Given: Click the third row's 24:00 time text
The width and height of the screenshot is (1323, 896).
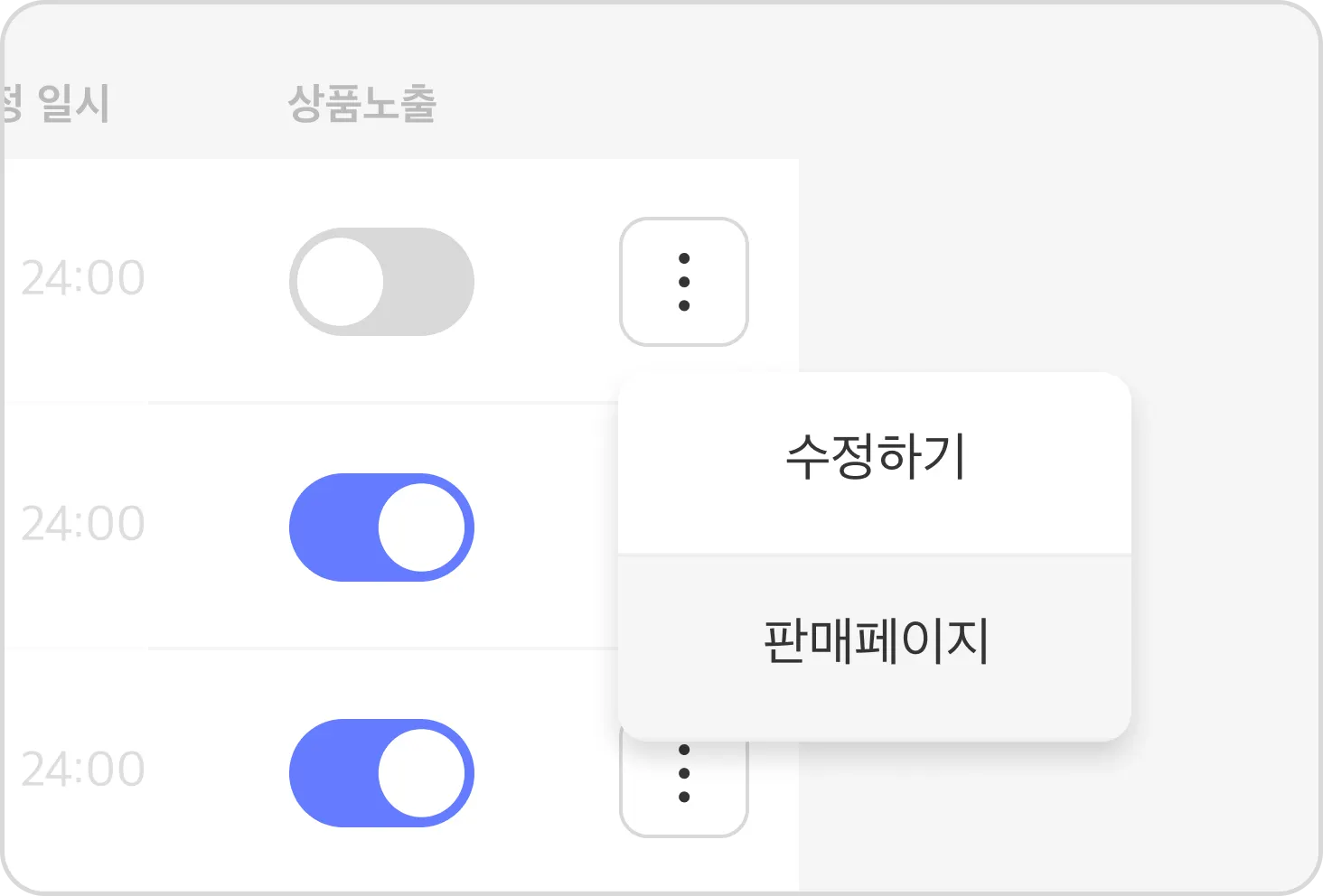Looking at the screenshot, I should coord(82,770).
